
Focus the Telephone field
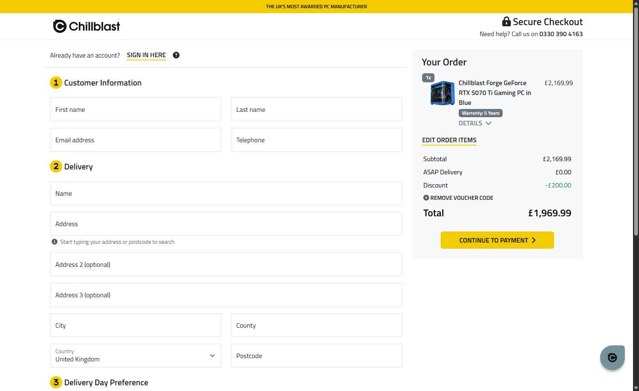316,140
